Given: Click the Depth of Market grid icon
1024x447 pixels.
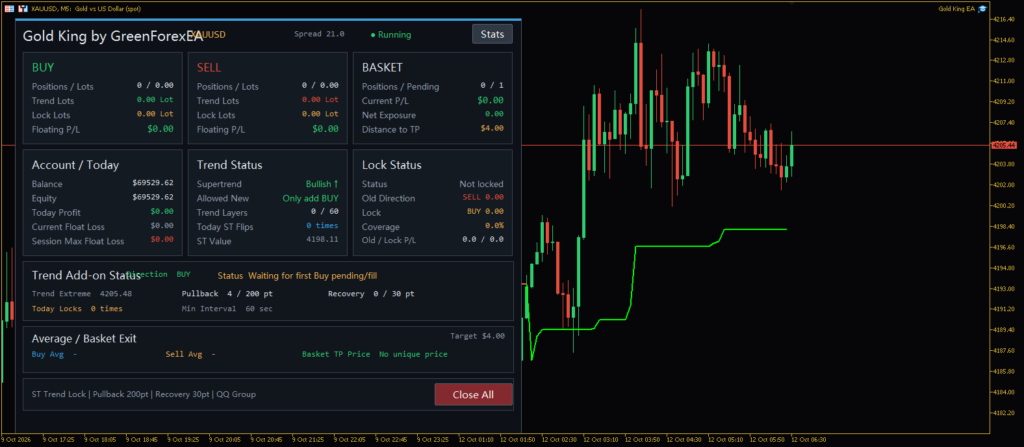Looking at the screenshot, I should coord(9,8).
